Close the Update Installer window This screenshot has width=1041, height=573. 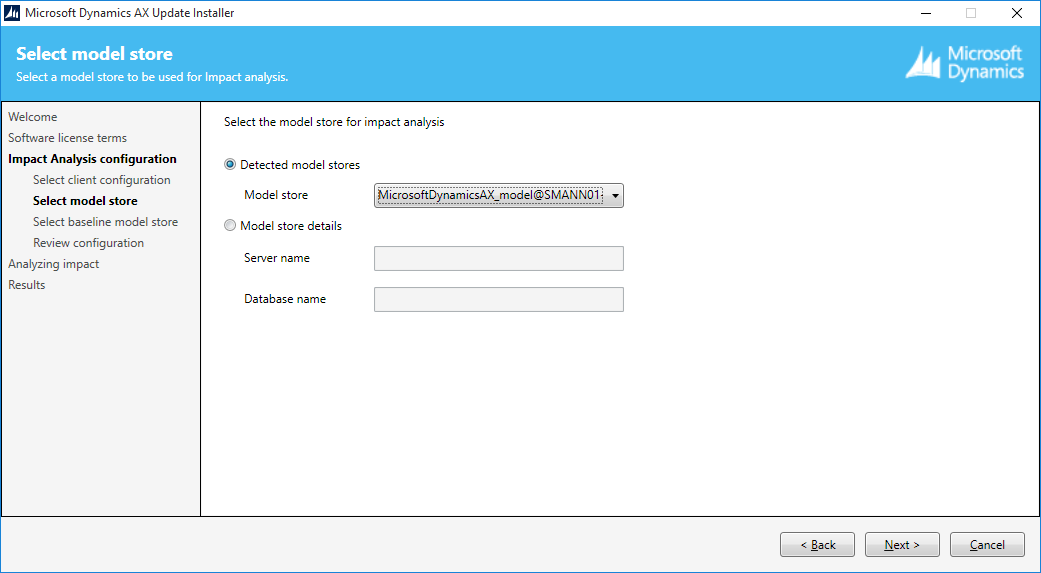[x=1016, y=13]
